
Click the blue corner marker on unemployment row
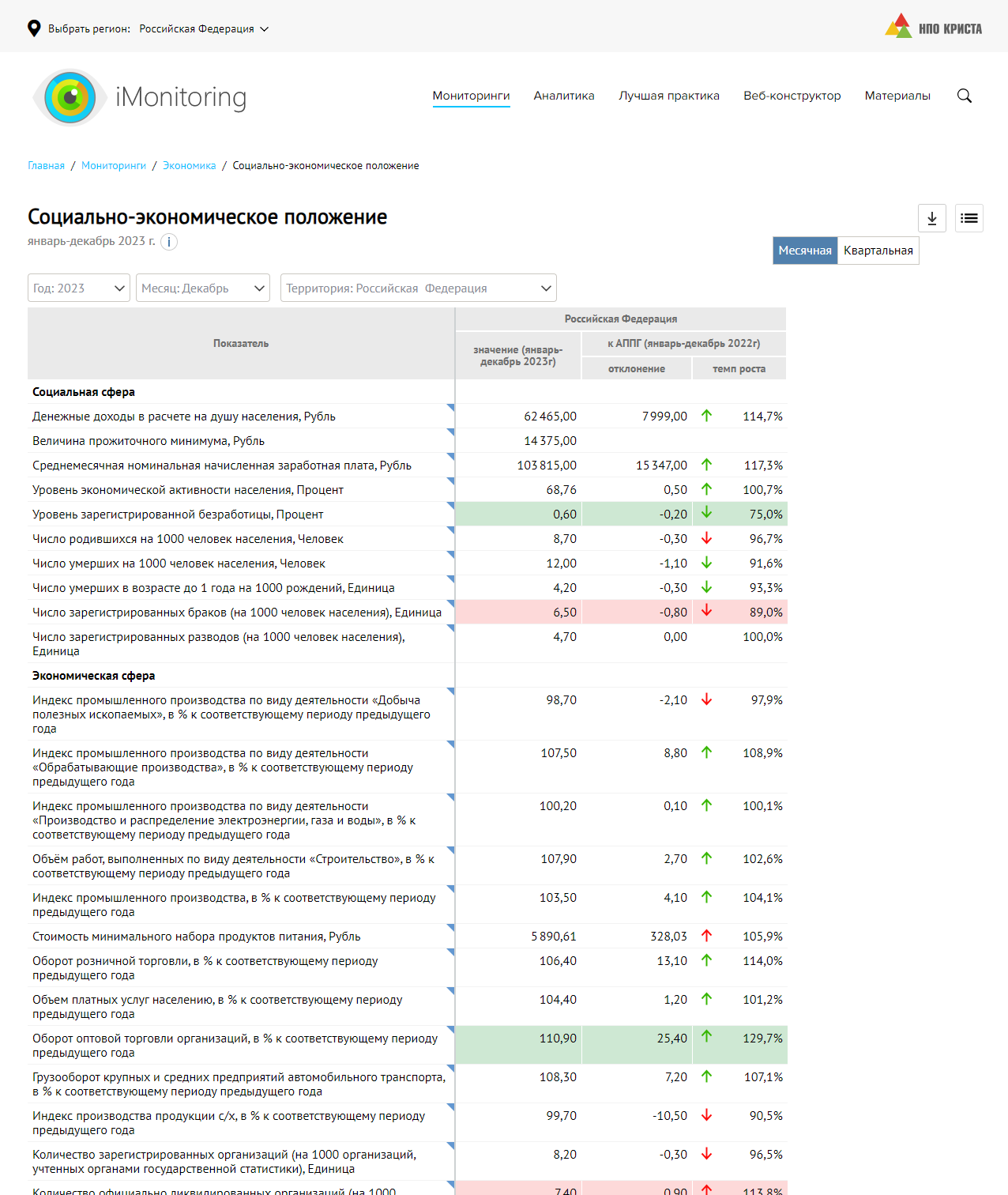tap(450, 505)
